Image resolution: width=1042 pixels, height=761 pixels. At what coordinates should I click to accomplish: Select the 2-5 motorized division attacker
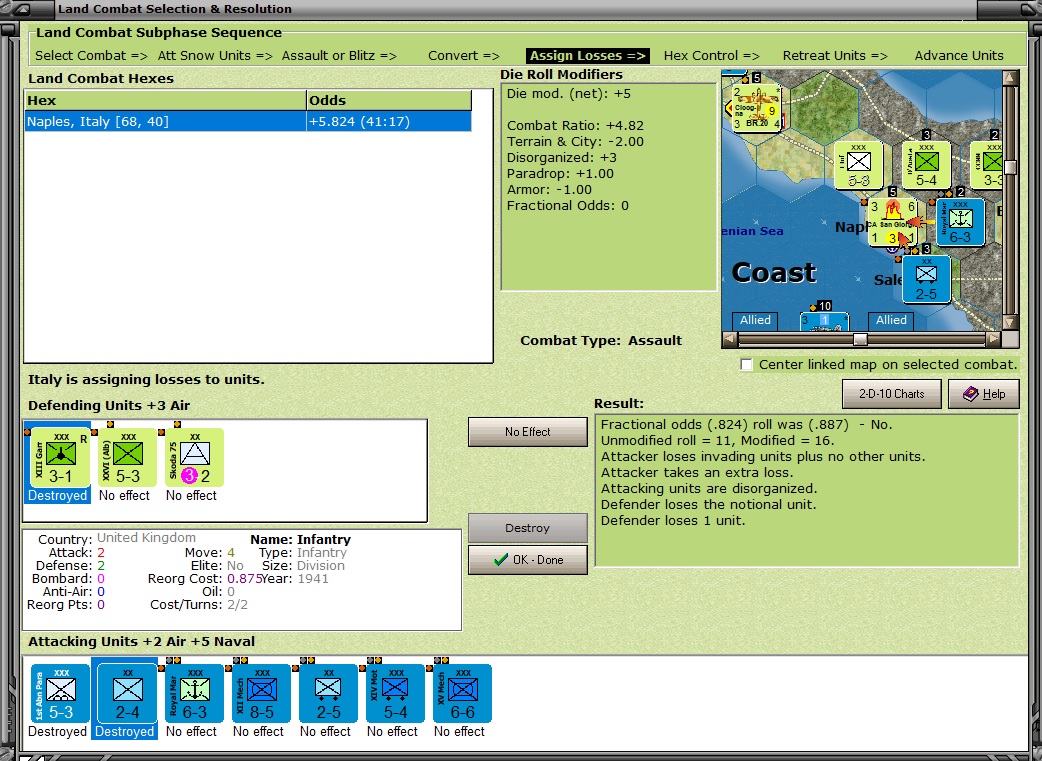328,693
